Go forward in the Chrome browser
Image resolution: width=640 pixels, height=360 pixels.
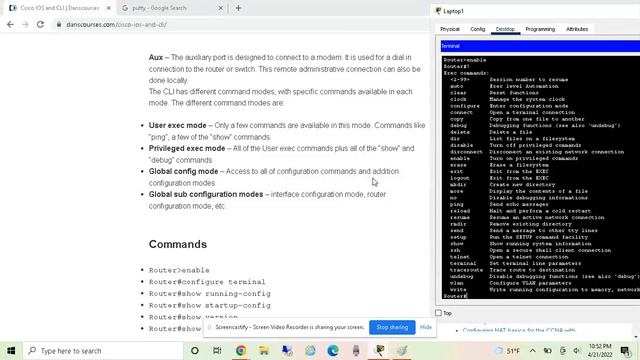(x=25, y=24)
